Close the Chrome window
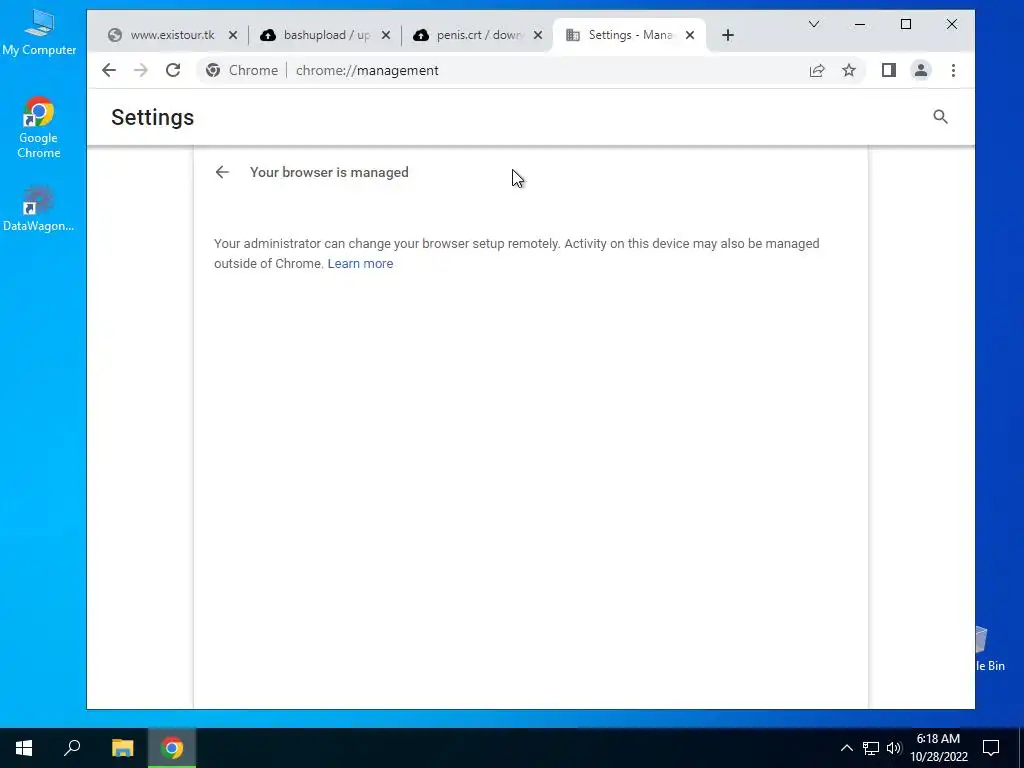 952,24
